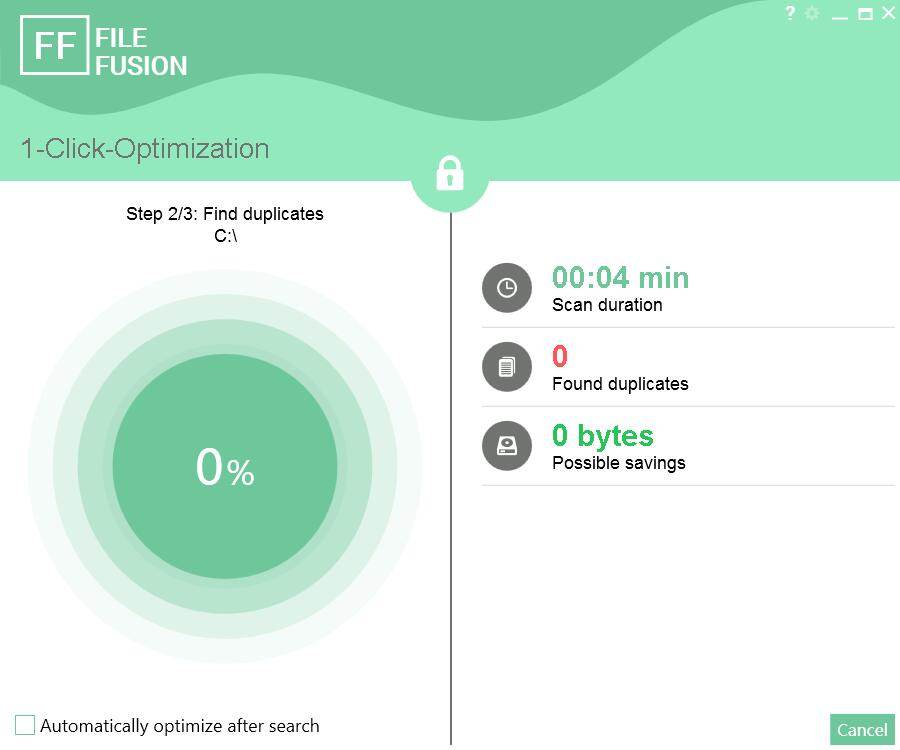This screenshot has height=750, width=900.
Task: Enable Automatically optimize after search checkbox
Action: (25, 725)
